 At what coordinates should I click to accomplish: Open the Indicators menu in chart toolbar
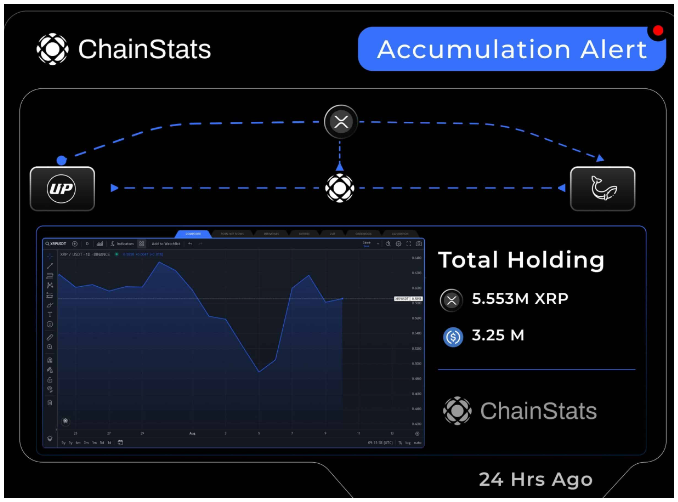(x=122, y=243)
